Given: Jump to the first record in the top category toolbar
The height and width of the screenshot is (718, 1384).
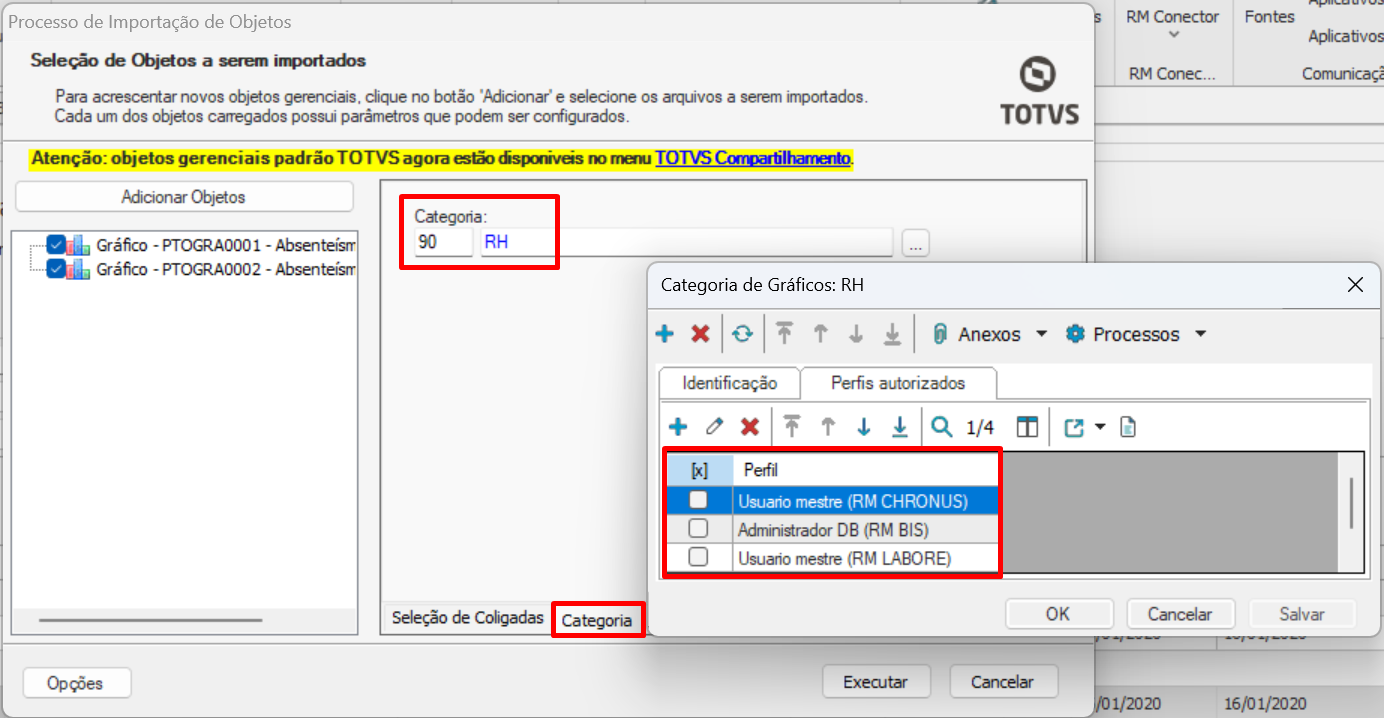Looking at the screenshot, I should pos(785,334).
